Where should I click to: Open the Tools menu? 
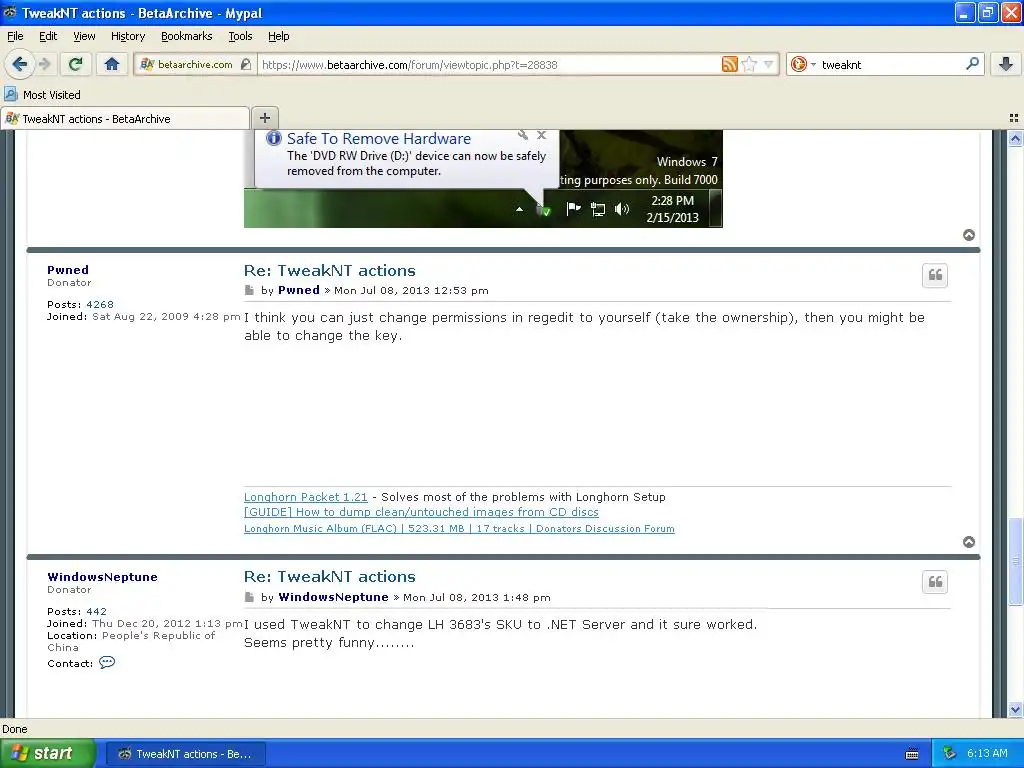(x=240, y=36)
